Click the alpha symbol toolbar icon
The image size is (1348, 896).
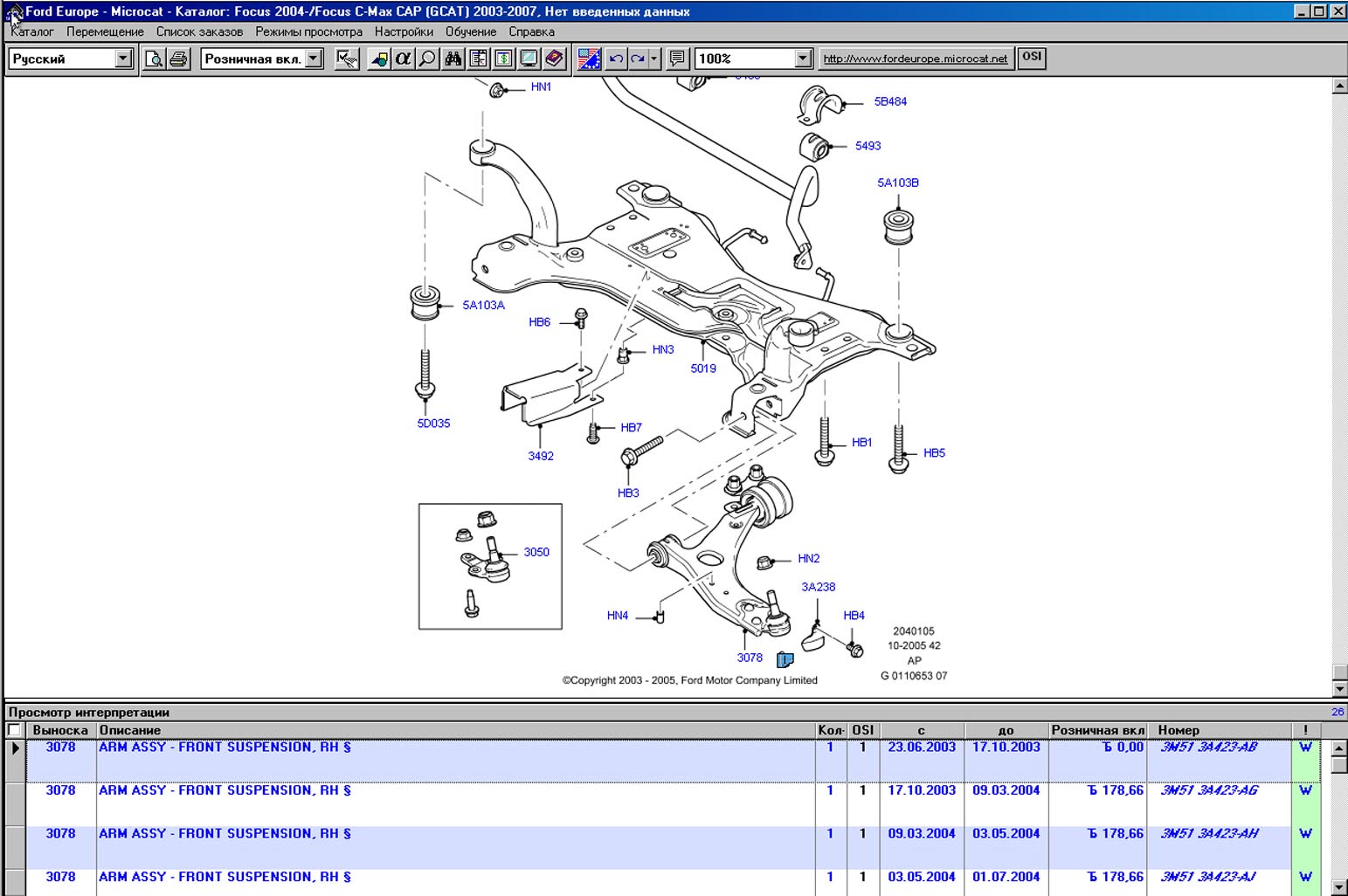(403, 59)
